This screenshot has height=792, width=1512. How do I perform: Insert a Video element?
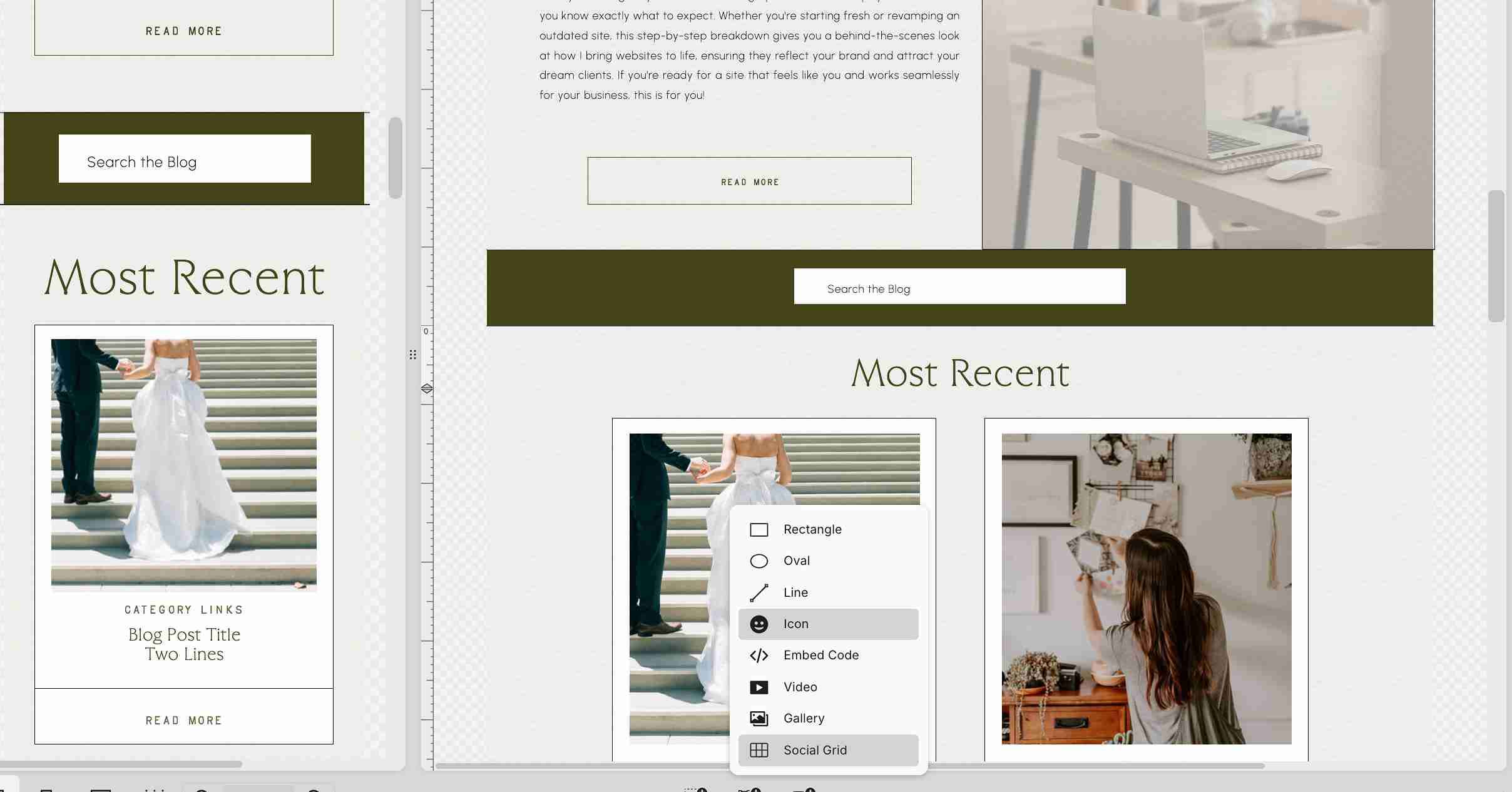pos(800,687)
